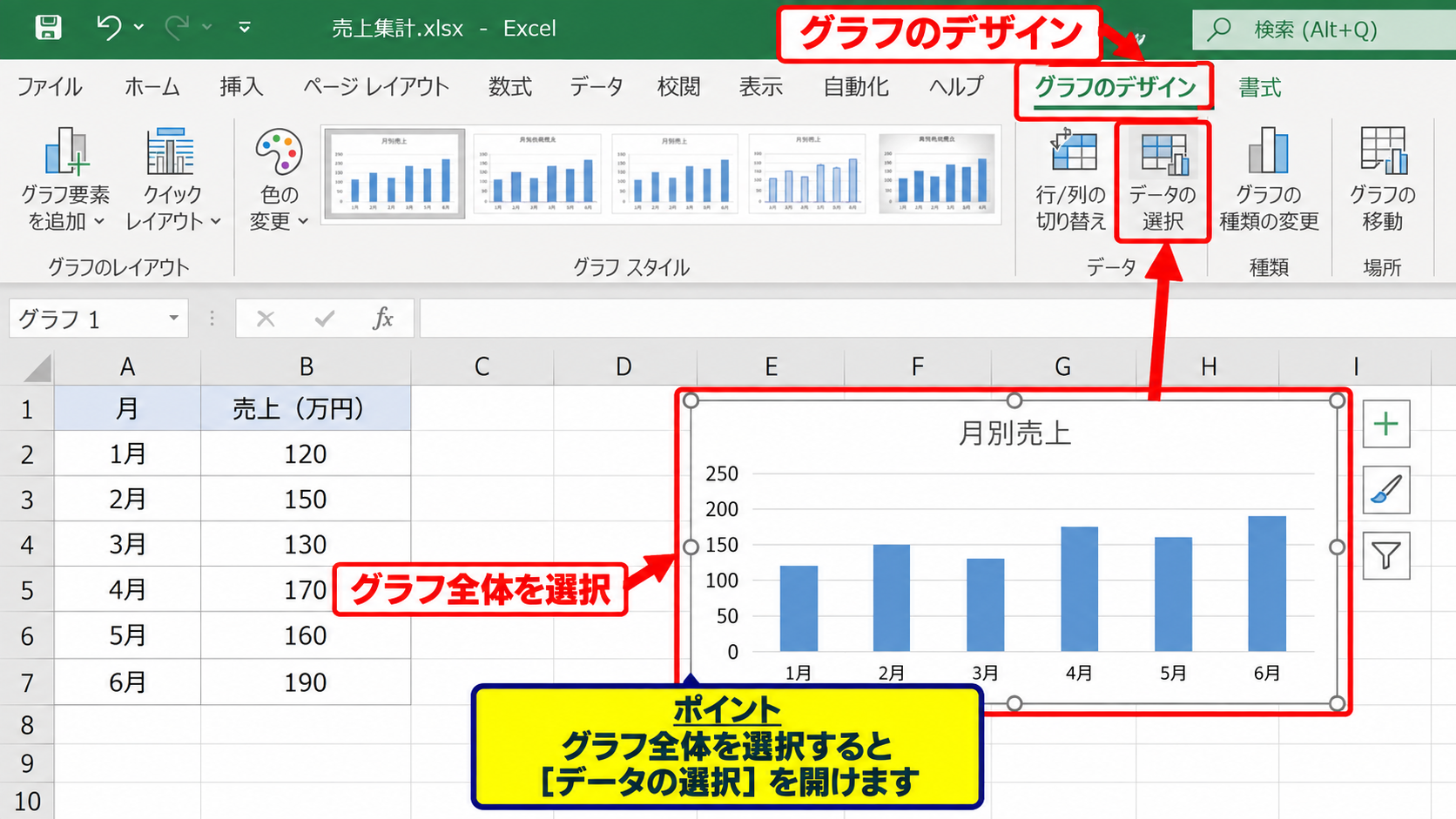Open the Name Box dropdown arrow
The image size is (1456, 819).
(174, 319)
